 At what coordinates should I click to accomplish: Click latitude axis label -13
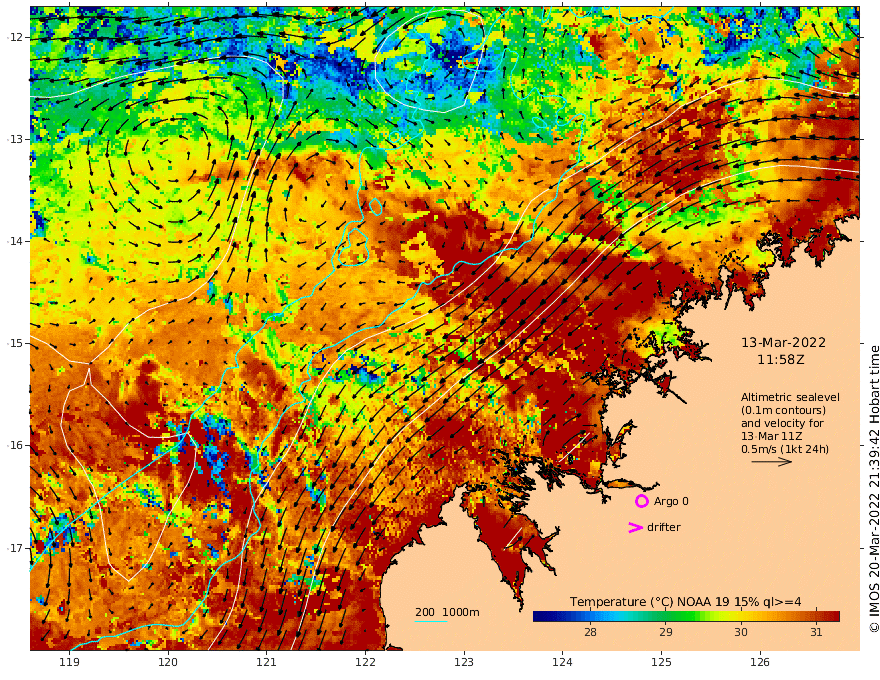[15, 139]
